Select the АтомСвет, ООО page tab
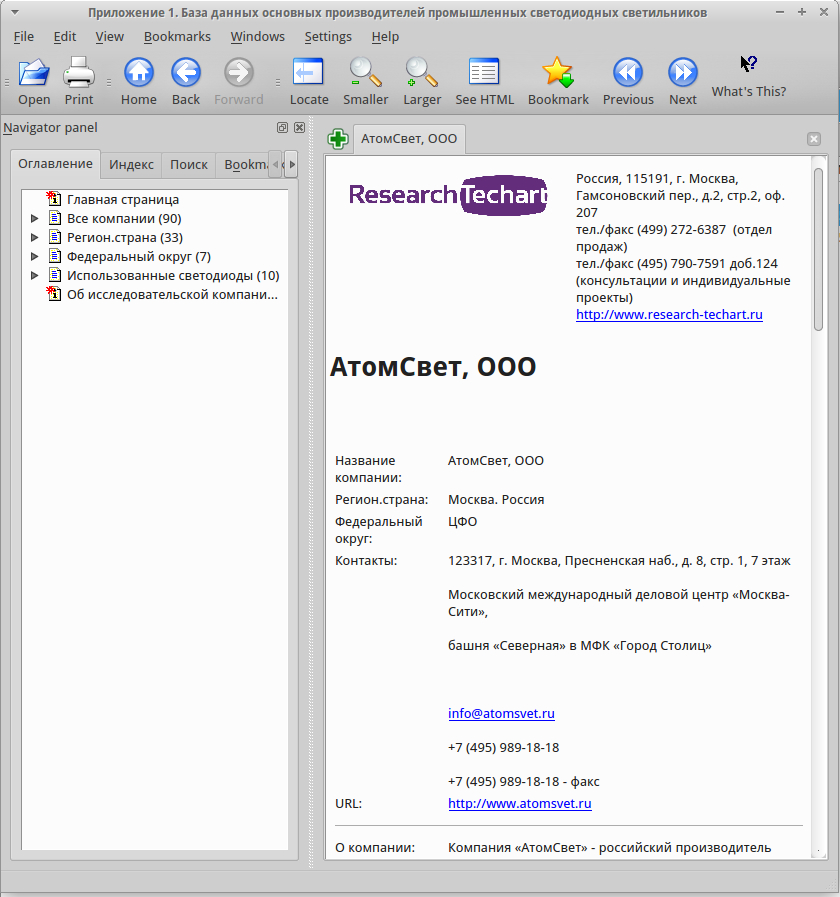This screenshot has width=840, height=897. (x=409, y=139)
